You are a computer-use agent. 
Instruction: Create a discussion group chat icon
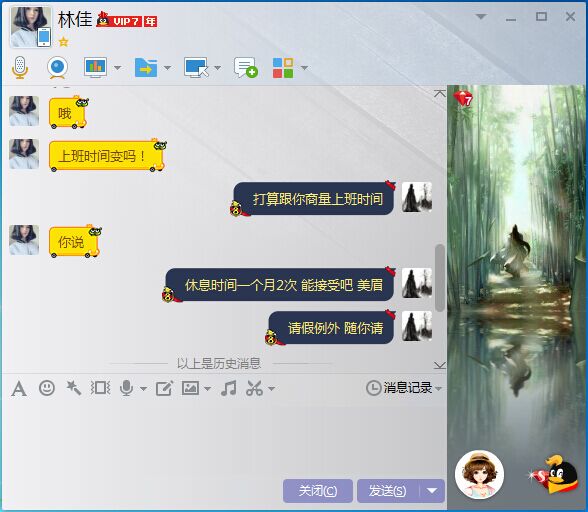point(246,68)
